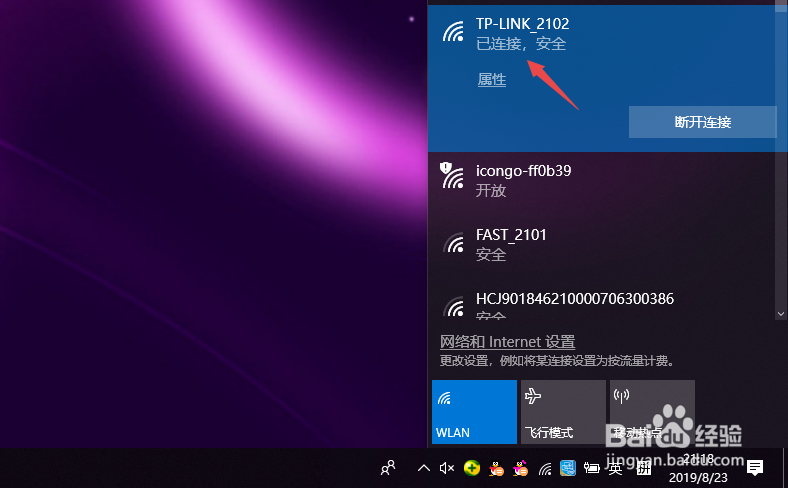
Task: Click the Wi-Fi network icon in the system tray
Action: point(545,469)
